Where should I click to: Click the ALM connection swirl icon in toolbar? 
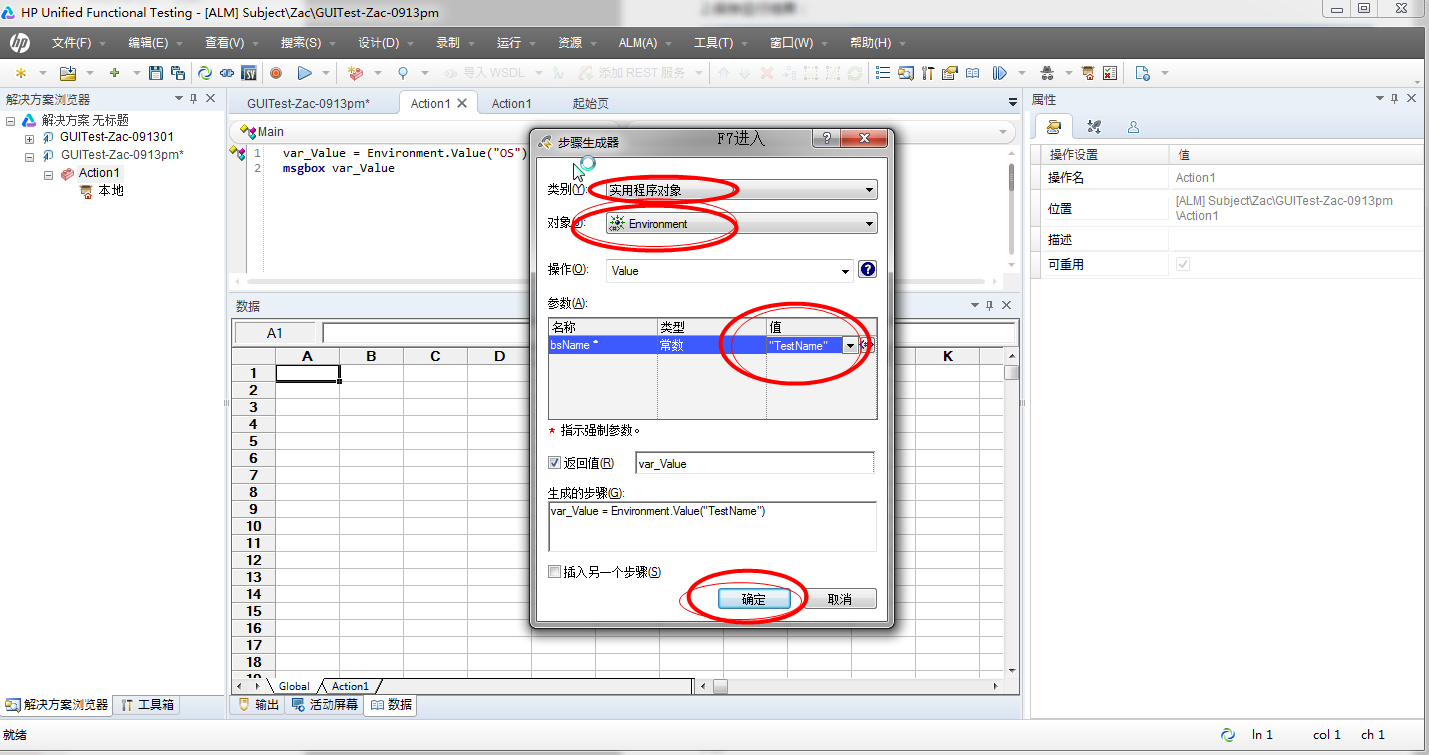205,73
